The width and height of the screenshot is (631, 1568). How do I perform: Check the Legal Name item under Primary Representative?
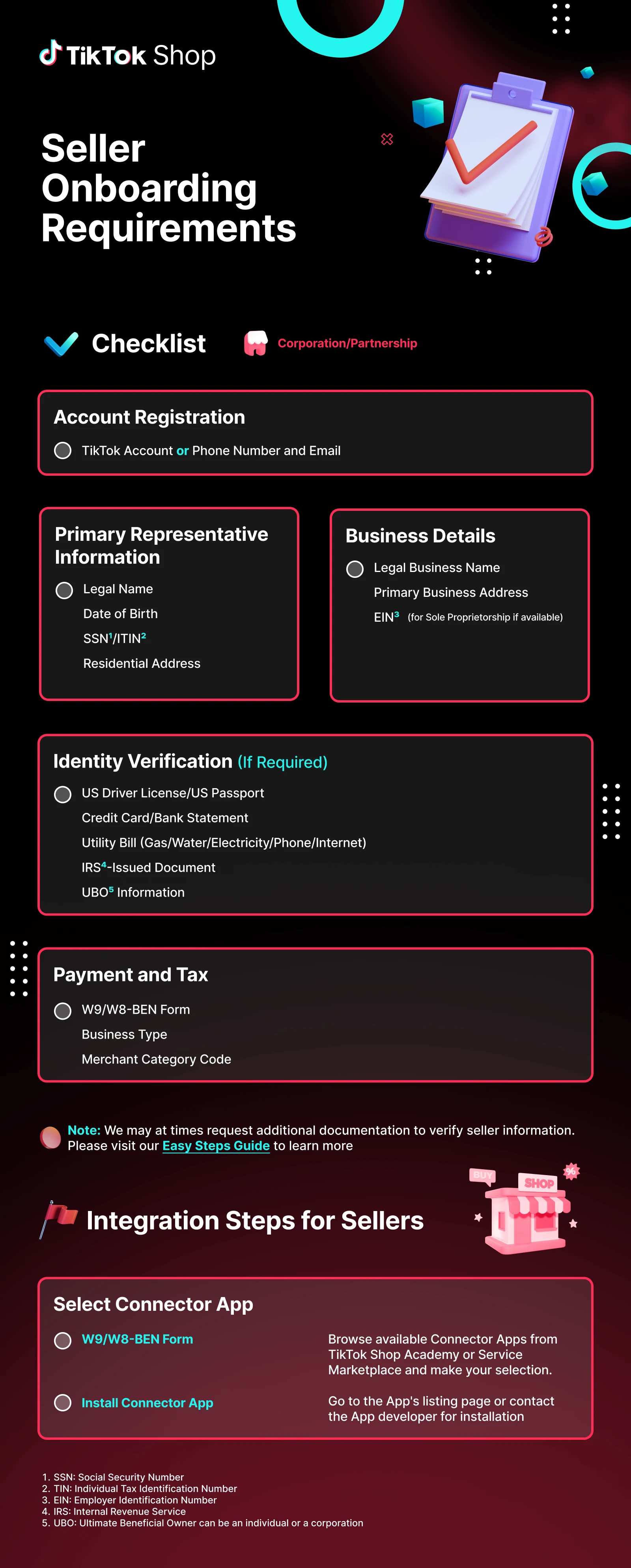[64, 591]
